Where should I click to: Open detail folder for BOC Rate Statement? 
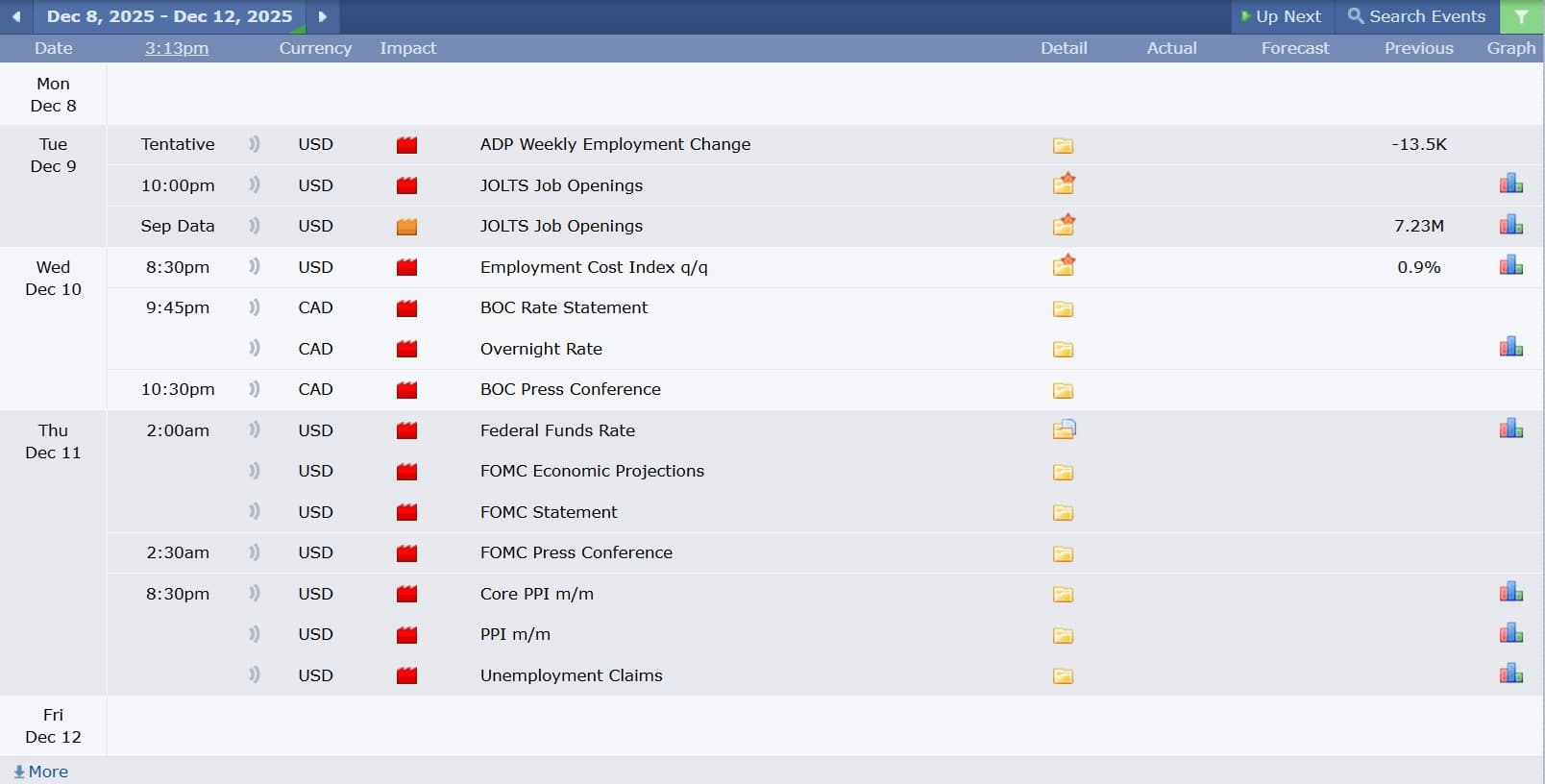(1063, 308)
